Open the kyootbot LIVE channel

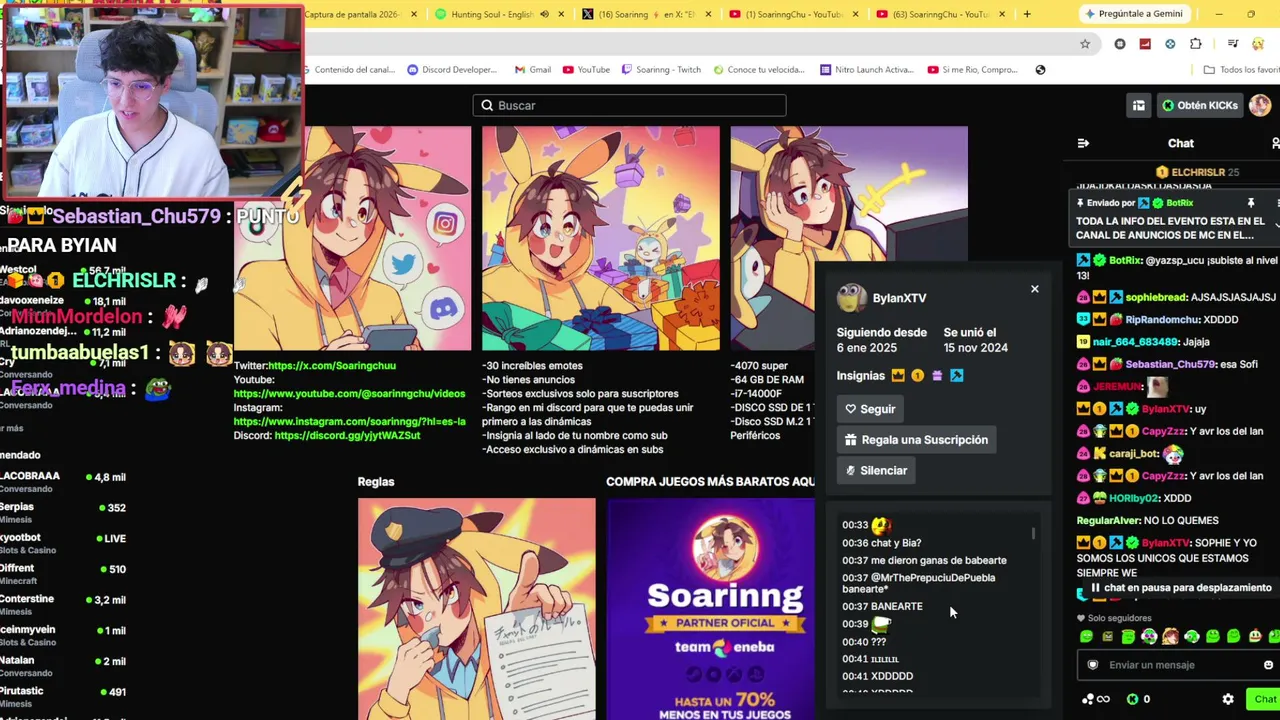pos(64,543)
